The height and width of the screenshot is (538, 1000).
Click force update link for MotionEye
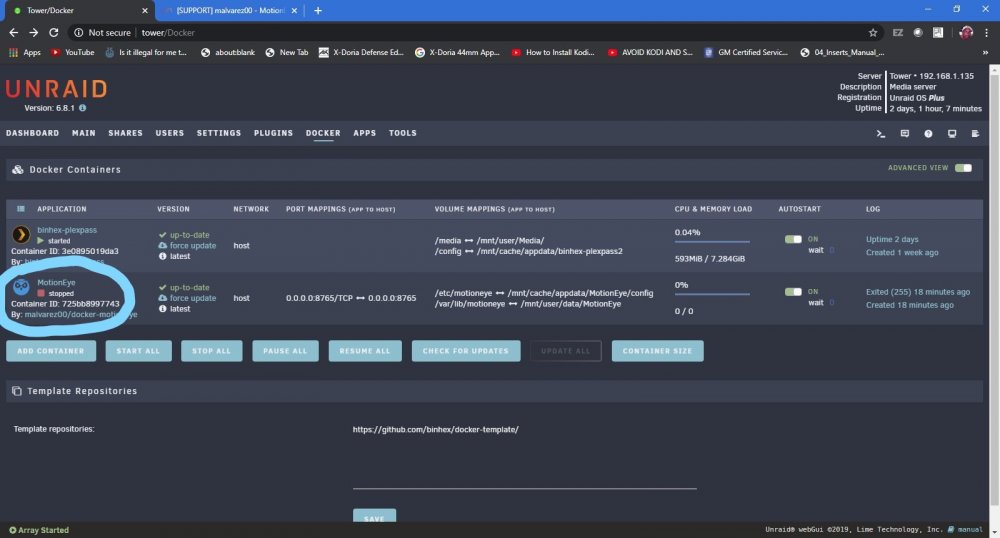coord(193,298)
